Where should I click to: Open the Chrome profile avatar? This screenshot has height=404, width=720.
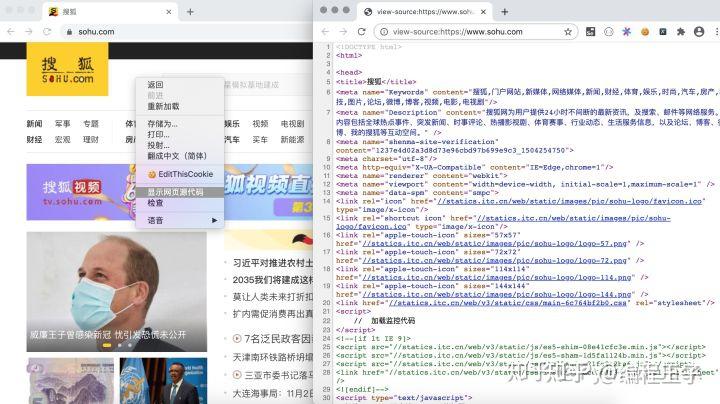point(699,32)
